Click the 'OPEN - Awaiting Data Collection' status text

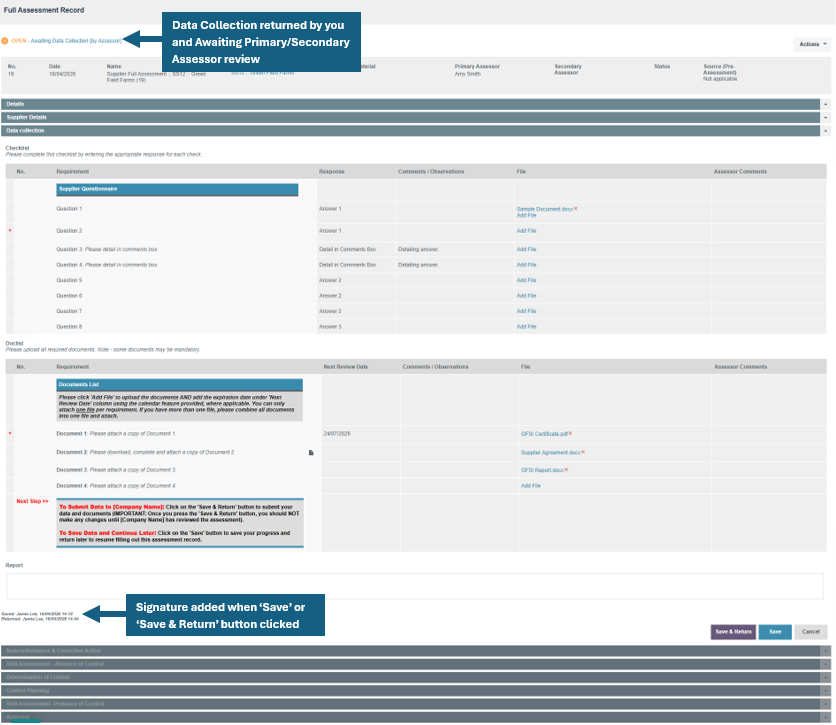coord(67,41)
